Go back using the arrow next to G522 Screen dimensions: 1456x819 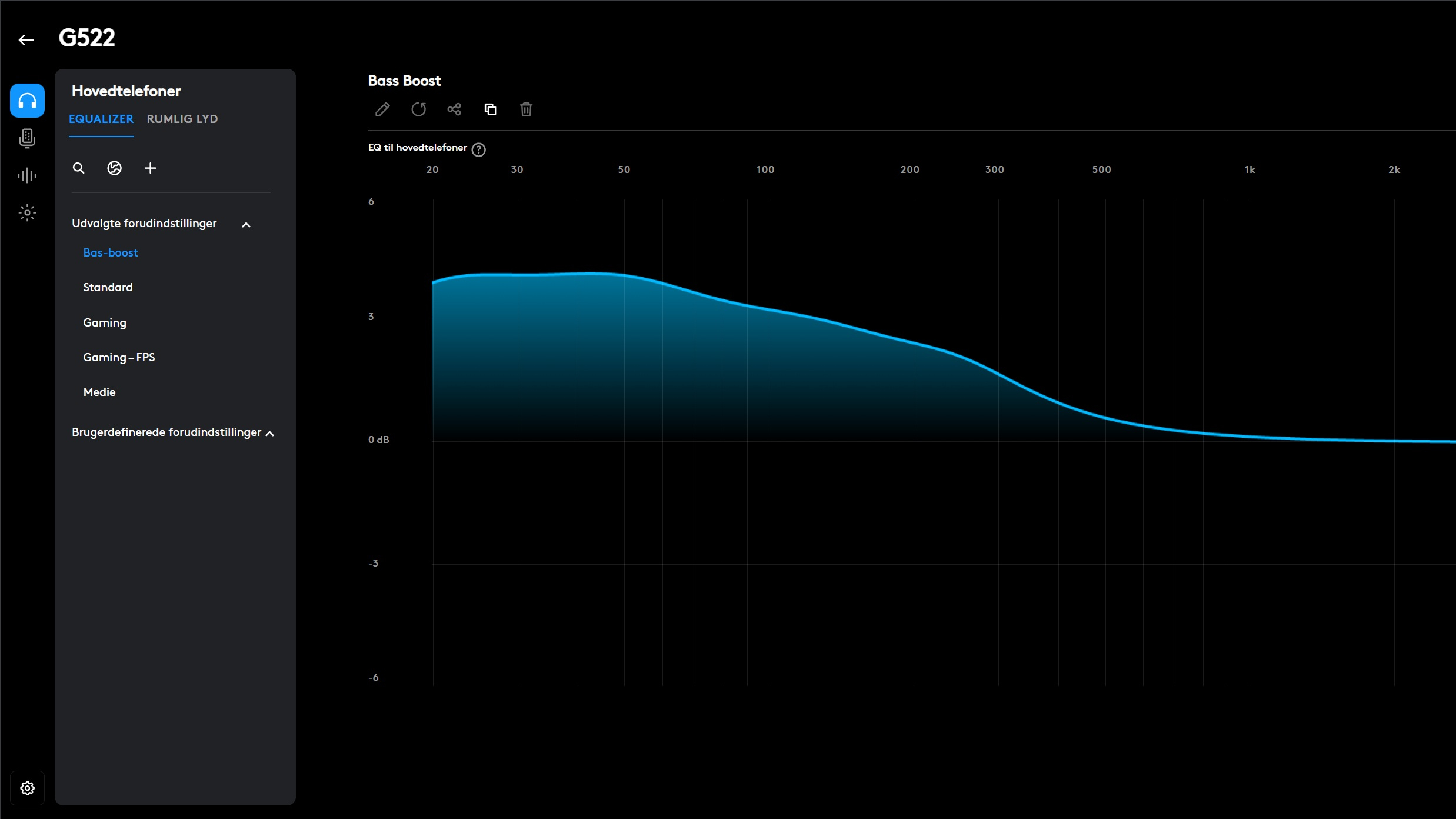click(x=26, y=39)
